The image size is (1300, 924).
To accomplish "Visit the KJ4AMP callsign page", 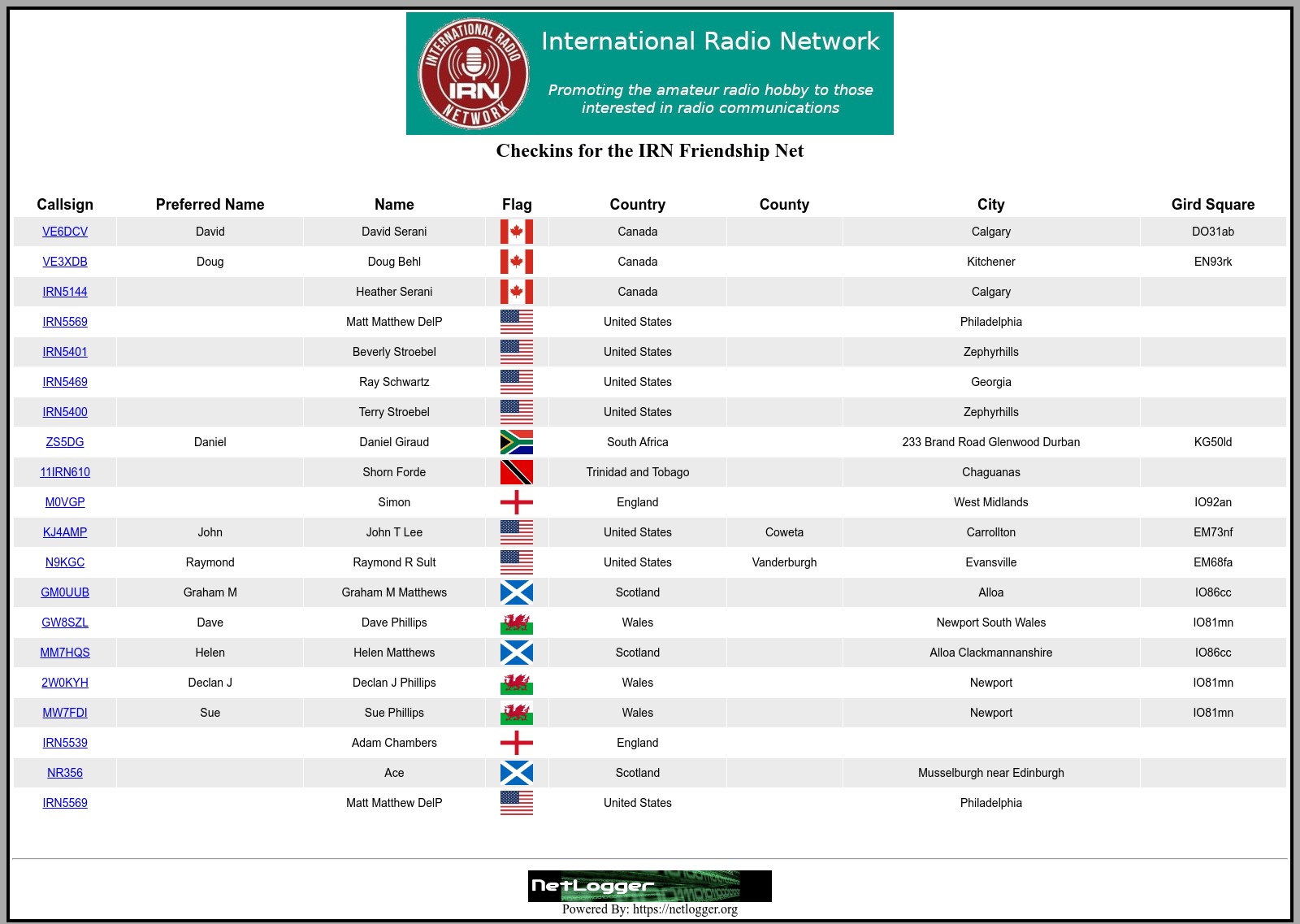I will [x=65, y=532].
